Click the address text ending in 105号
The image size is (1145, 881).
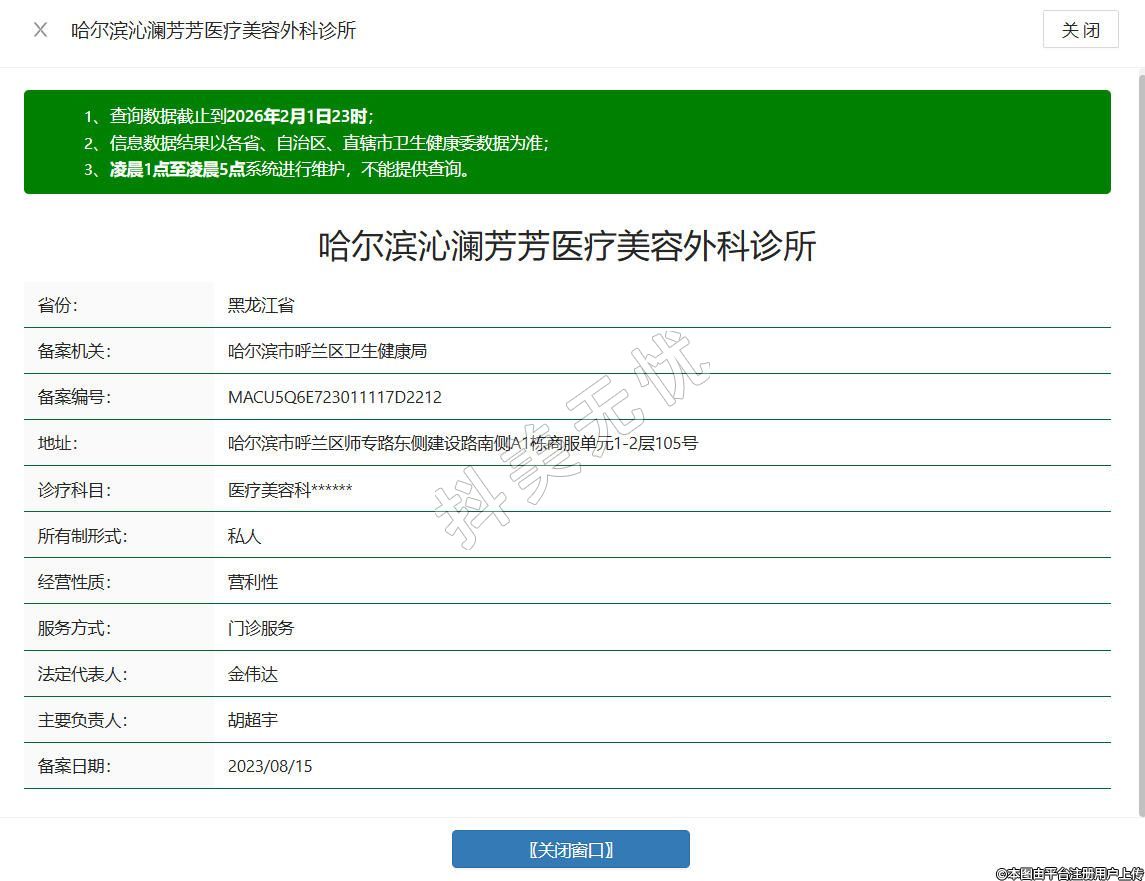pos(462,443)
